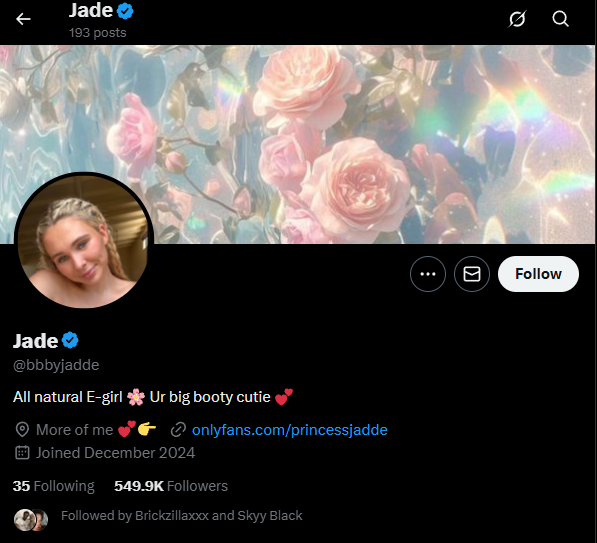Screen dimensions: 597x543
Task: Click the link chain icon before the URL
Action: [x=178, y=430]
